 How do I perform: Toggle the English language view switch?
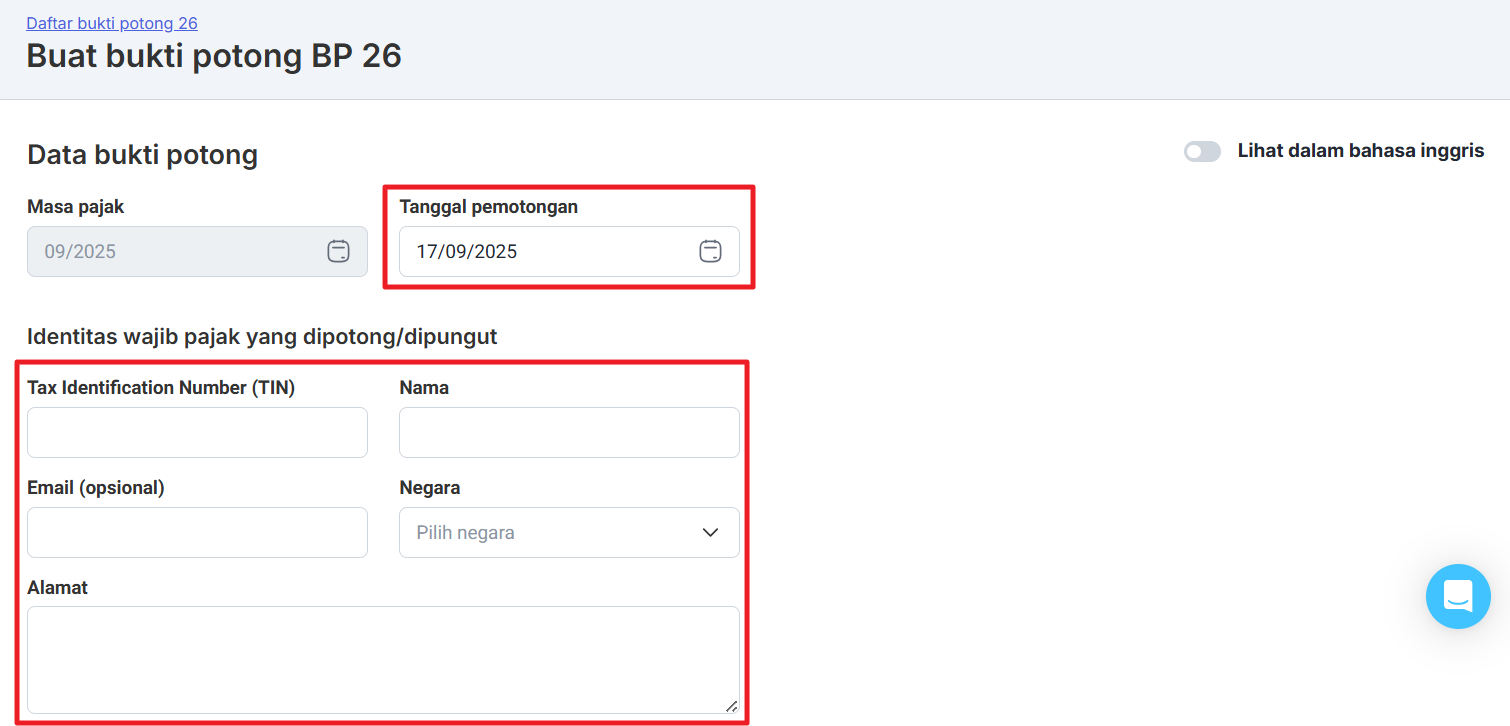pyautogui.click(x=1202, y=151)
